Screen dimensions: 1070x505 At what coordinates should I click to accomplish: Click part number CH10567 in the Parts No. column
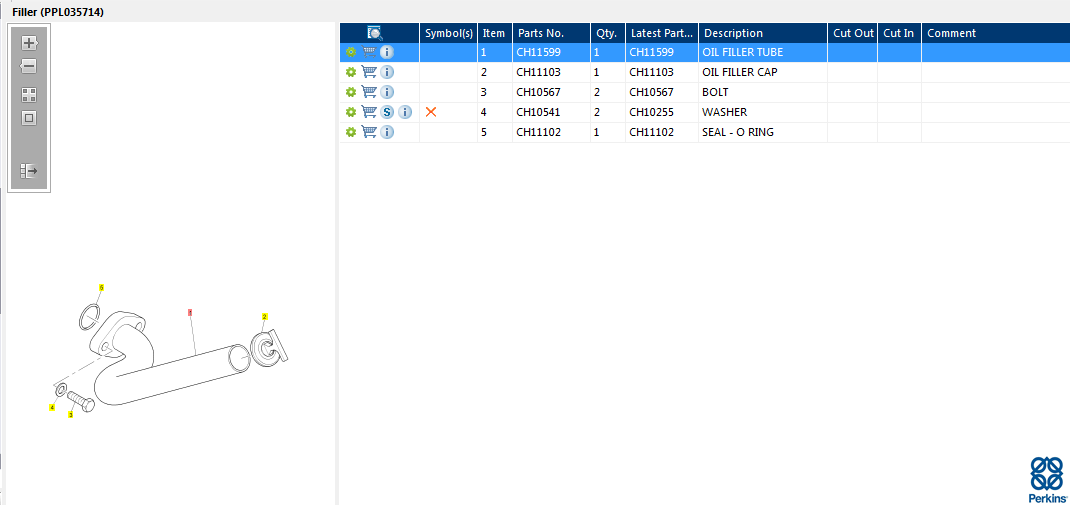pyautogui.click(x=538, y=92)
